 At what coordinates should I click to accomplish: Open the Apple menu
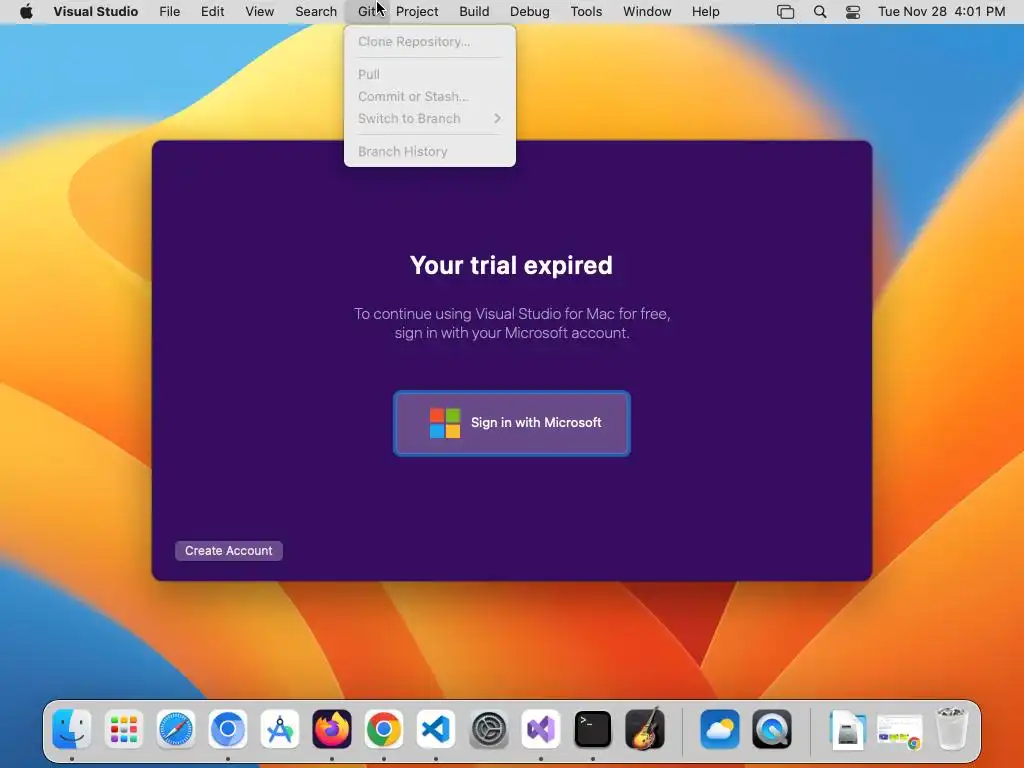click(x=26, y=11)
